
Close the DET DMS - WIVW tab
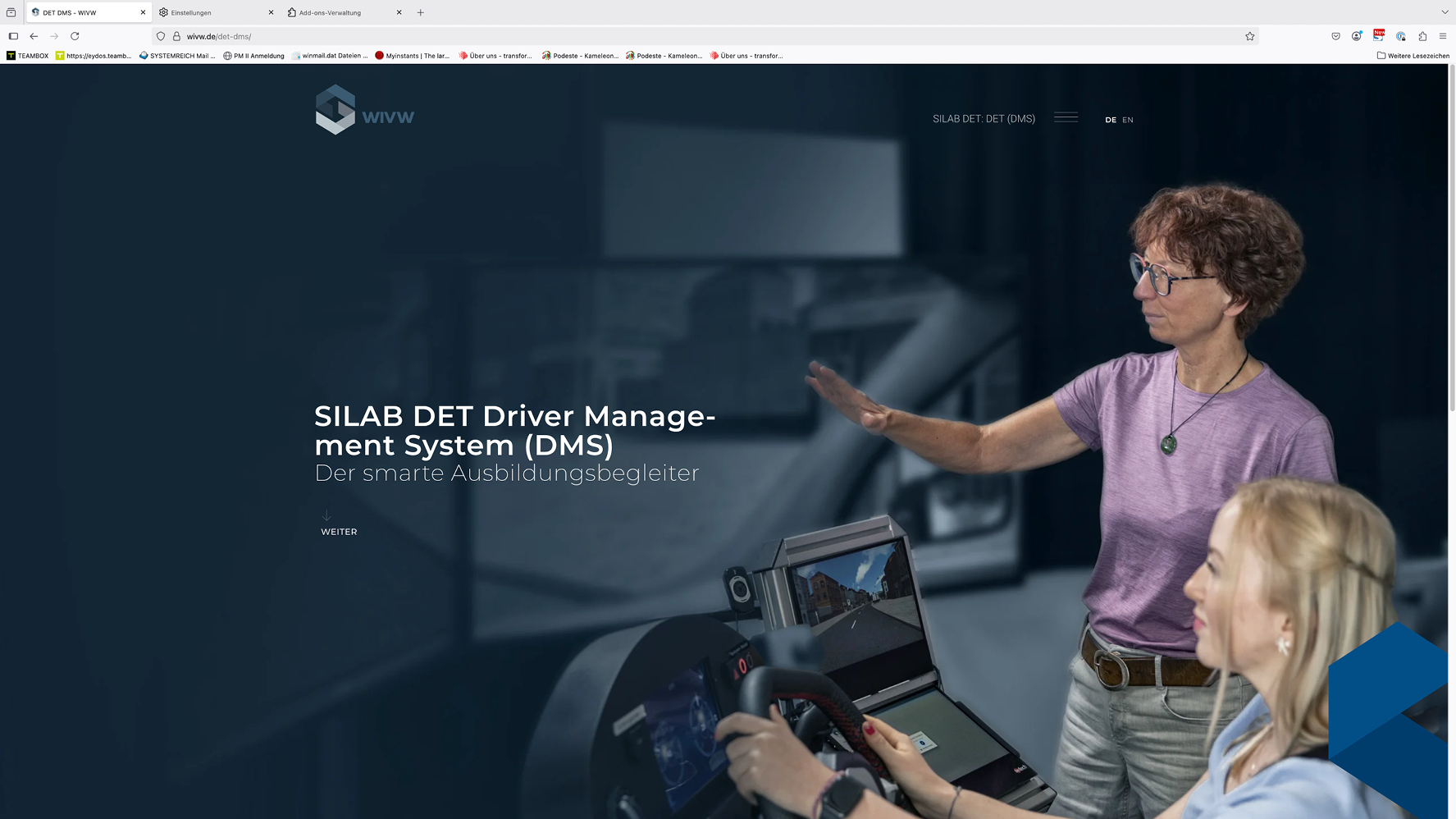point(143,12)
